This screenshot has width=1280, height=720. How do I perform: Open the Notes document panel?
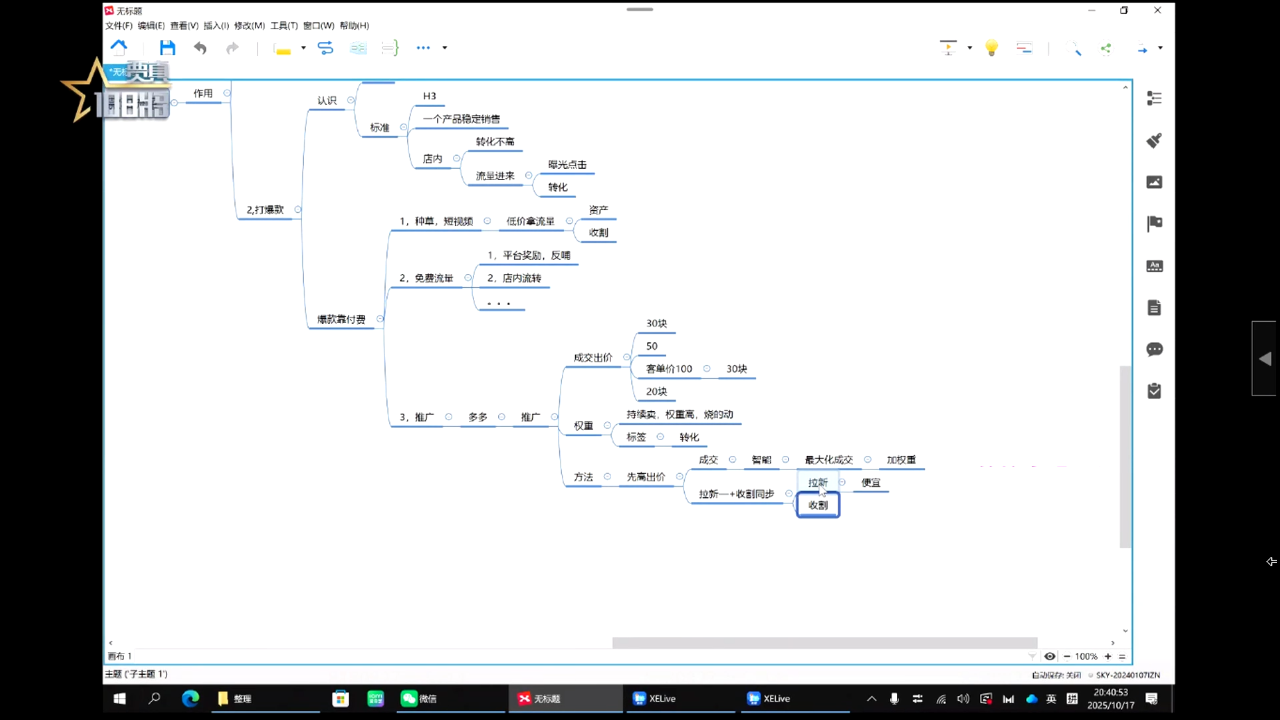1154,308
